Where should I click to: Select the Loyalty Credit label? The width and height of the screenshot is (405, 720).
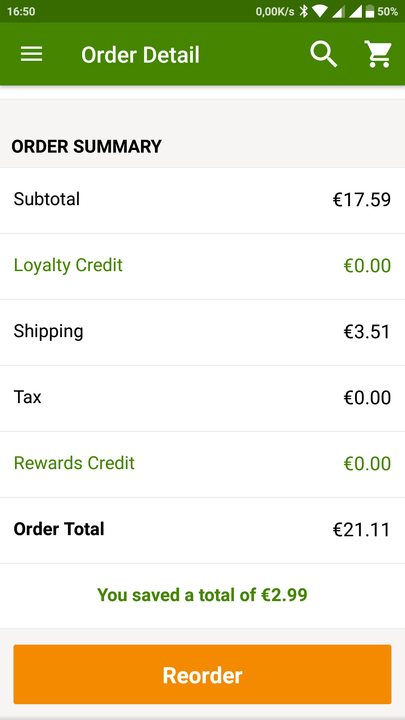tap(68, 265)
